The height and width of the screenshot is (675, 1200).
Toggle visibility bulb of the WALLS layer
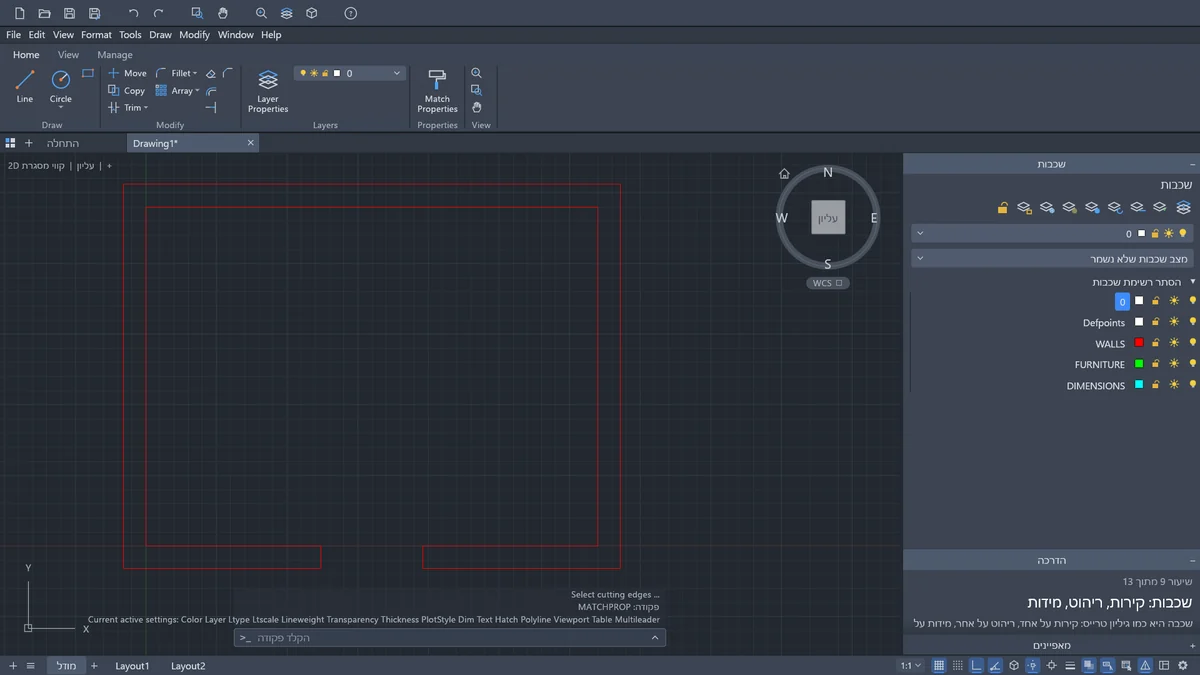tap(1192, 343)
